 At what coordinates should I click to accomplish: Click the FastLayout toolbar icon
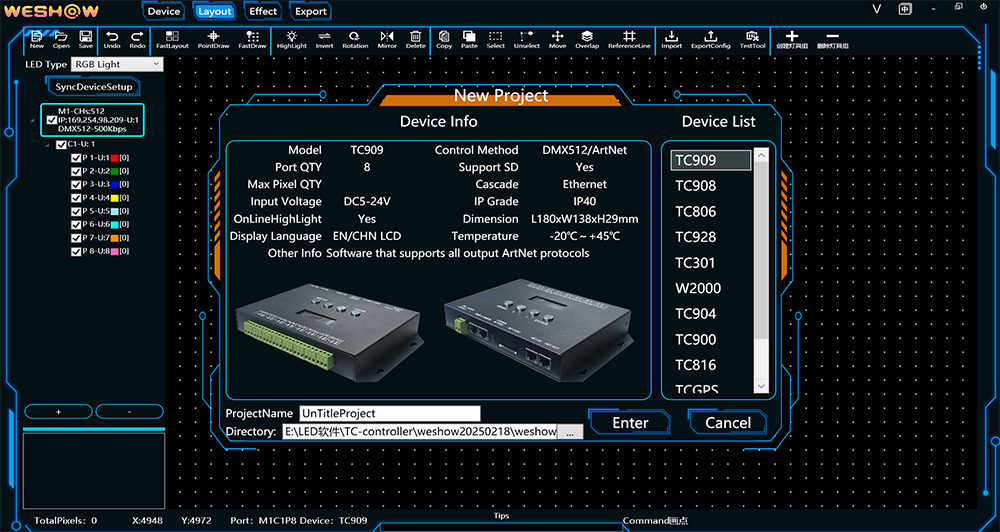(x=172, y=39)
